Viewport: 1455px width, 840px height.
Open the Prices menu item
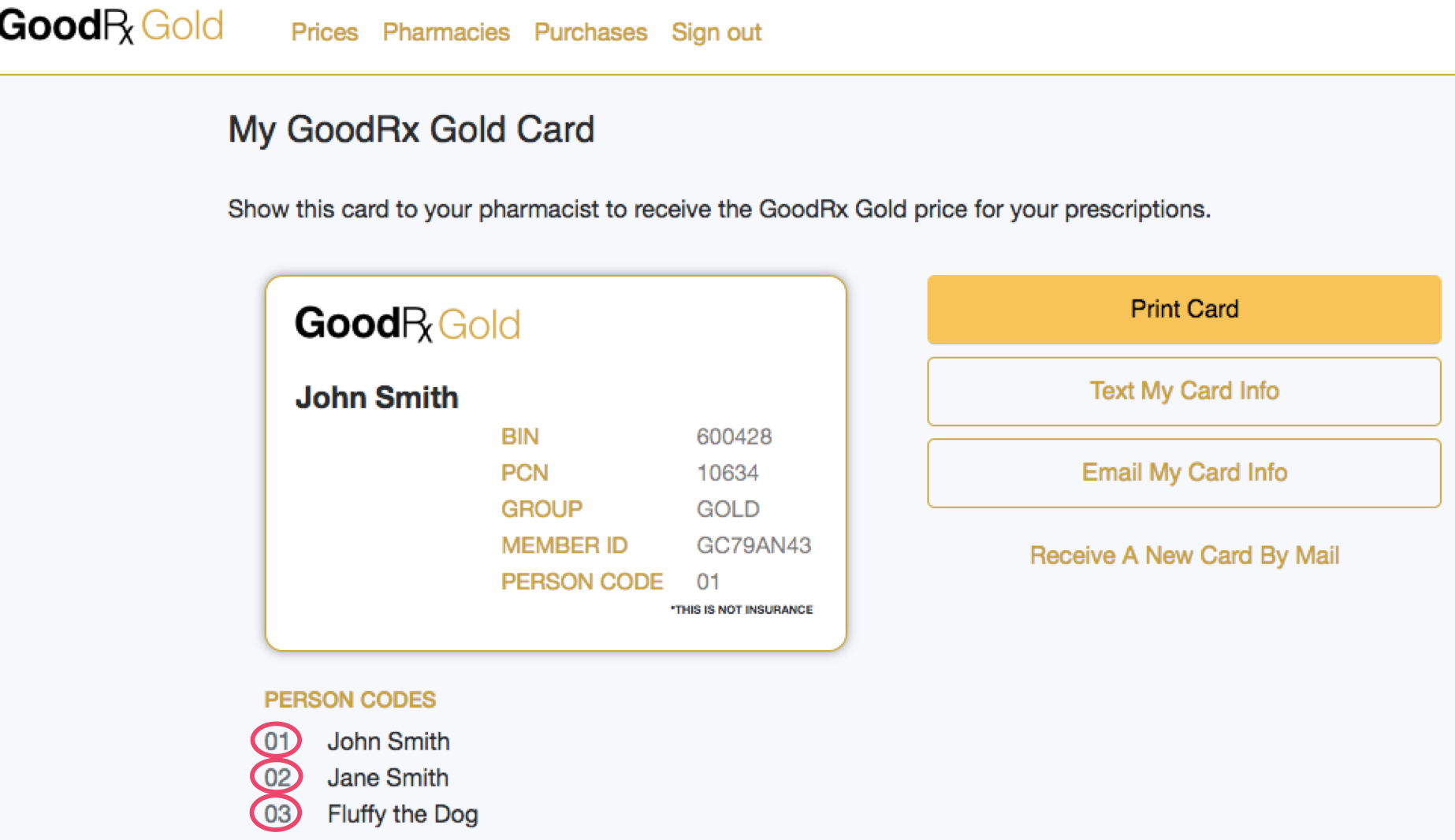click(325, 32)
